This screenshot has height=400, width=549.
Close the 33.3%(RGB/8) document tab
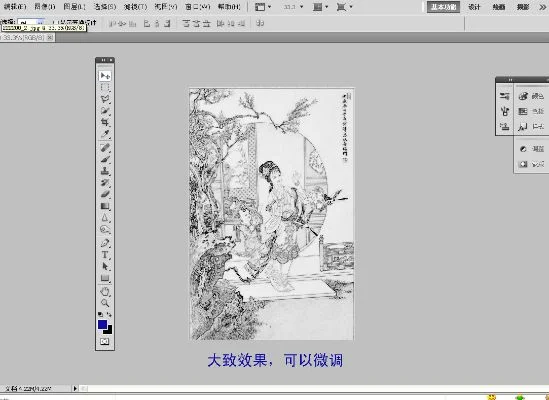coord(50,37)
